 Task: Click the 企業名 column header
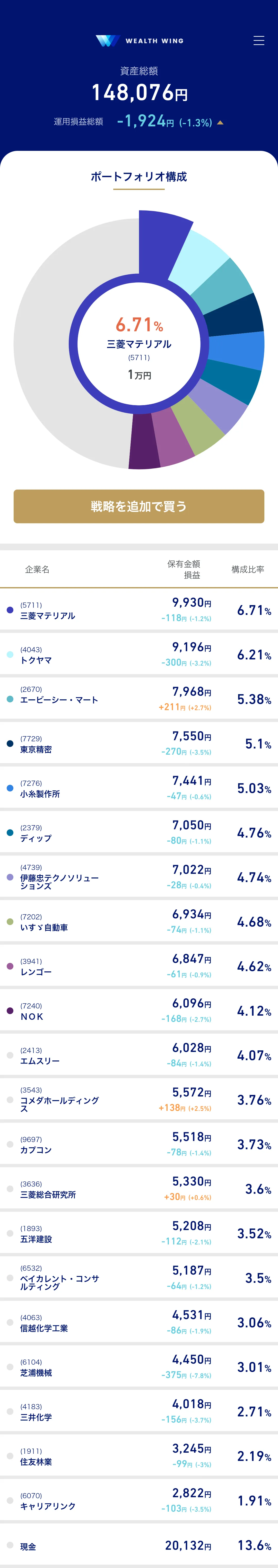[x=37, y=569]
